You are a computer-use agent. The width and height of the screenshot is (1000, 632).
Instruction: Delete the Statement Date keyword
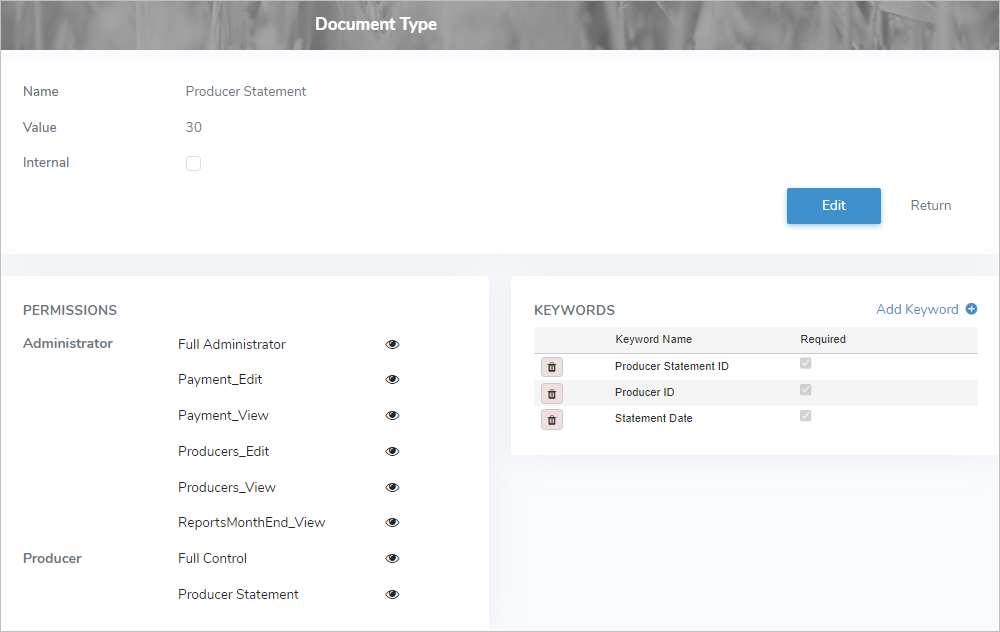[x=551, y=418]
